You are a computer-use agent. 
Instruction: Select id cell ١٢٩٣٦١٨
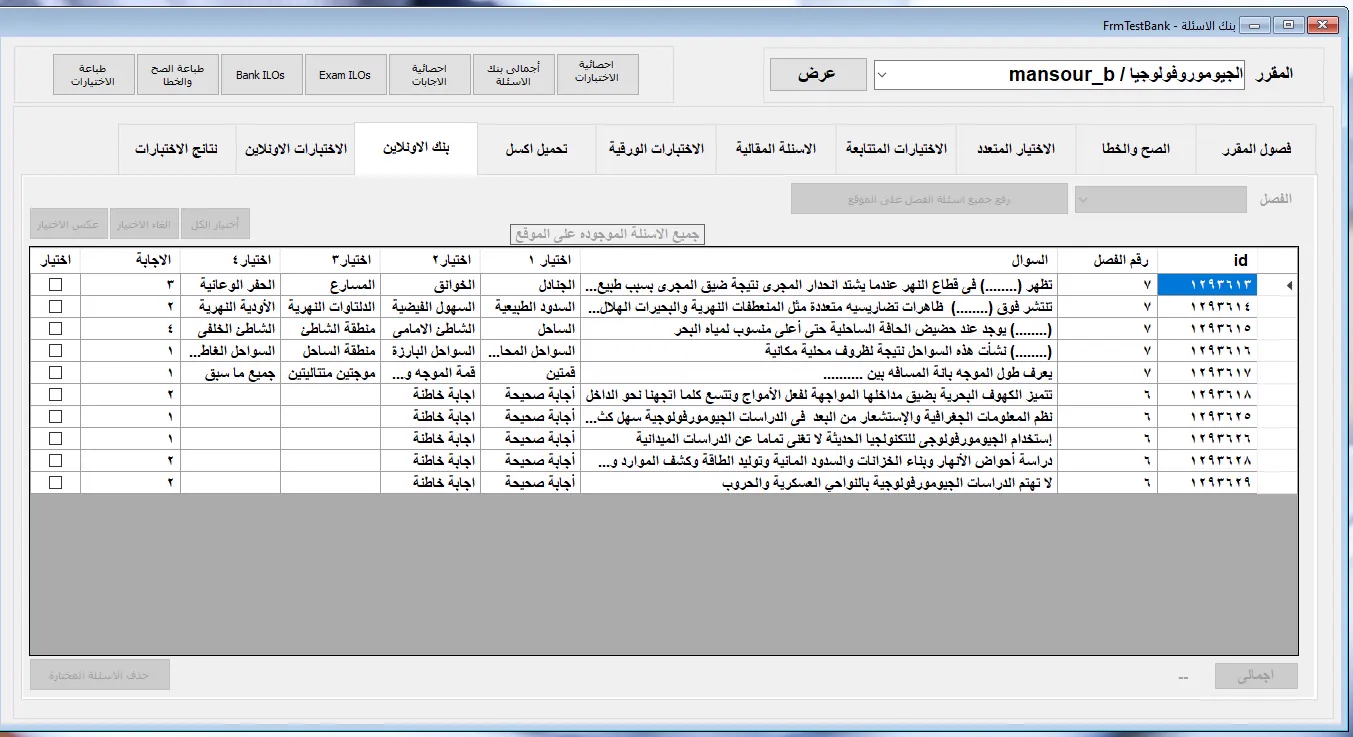point(1208,395)
